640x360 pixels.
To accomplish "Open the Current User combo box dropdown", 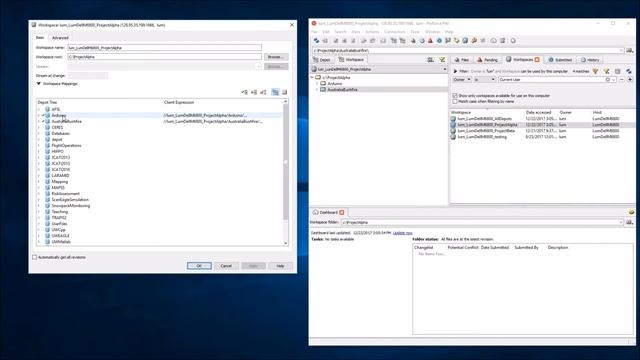I will [x=613, y=80].
